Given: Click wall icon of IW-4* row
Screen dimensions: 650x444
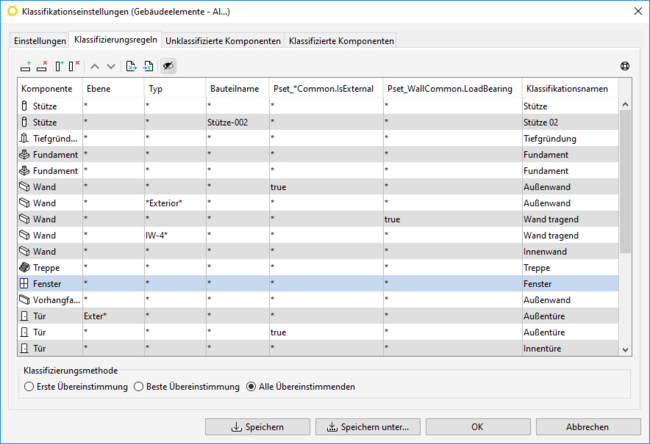Looking at the screenshot, I should pyautogui.click(x=24, y=235).
